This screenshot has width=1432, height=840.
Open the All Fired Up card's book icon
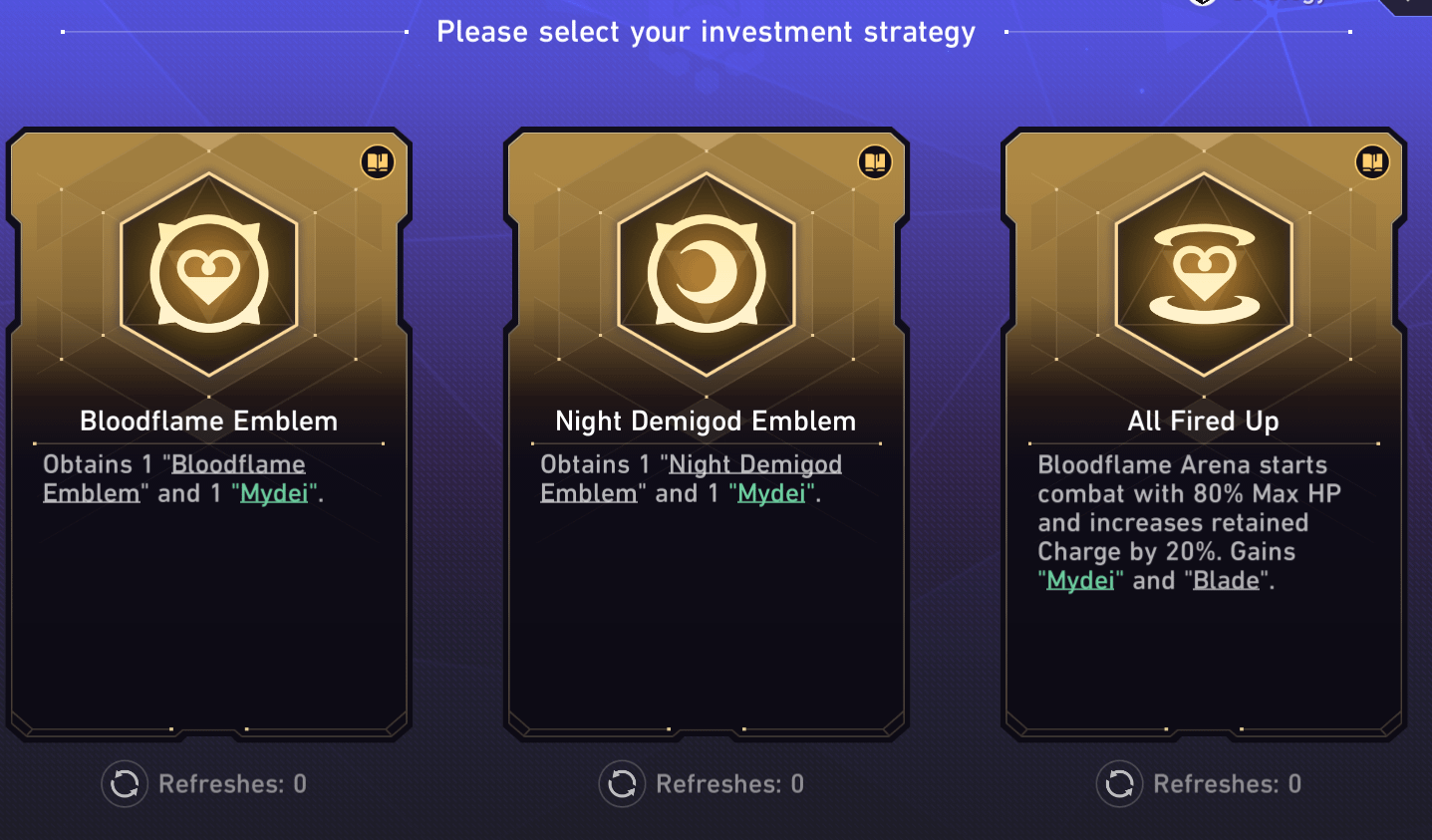[1372, 162]
